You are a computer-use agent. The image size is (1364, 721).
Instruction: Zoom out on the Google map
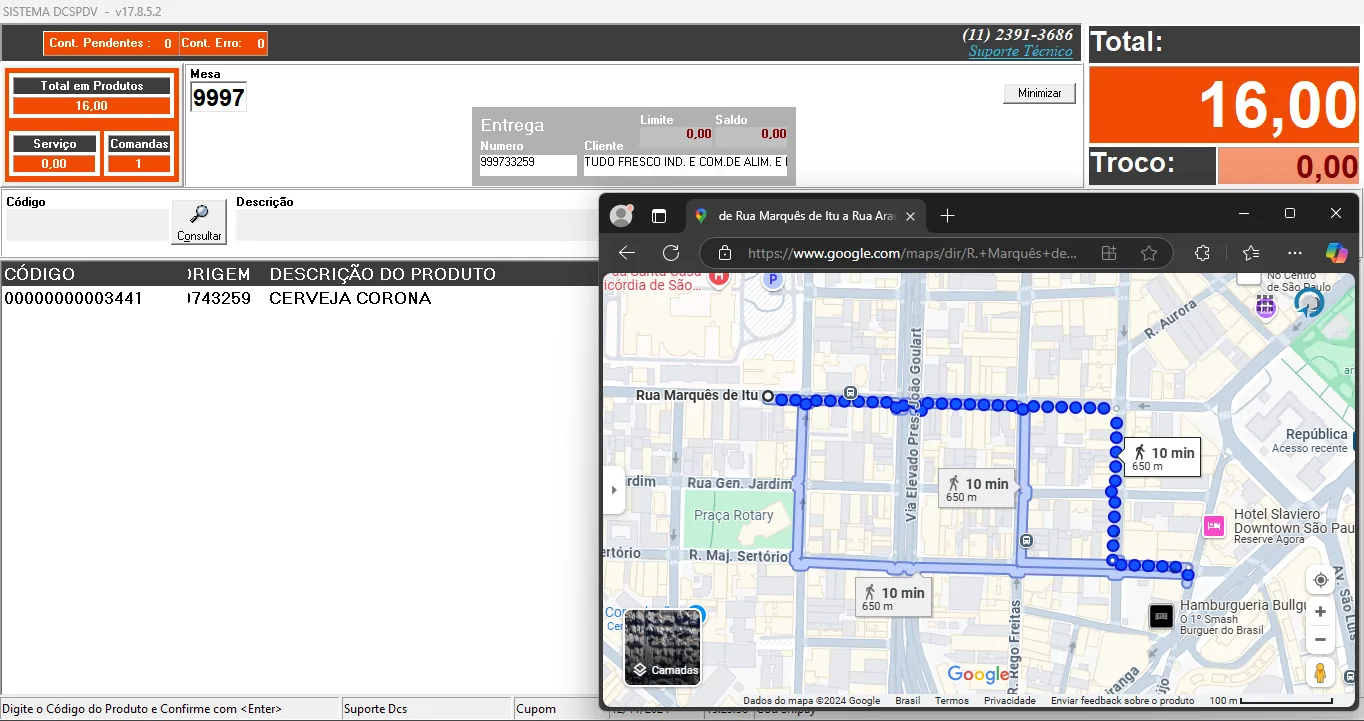click(x=1320, y=639)
